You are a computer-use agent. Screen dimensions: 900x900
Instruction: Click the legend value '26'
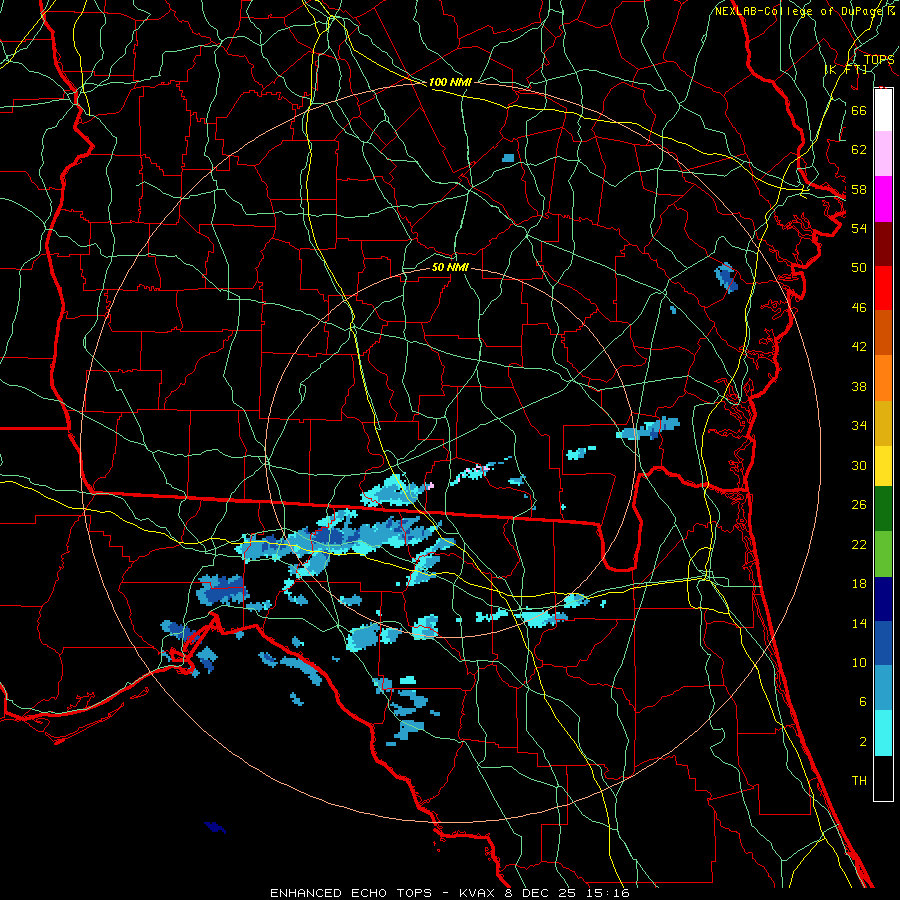pos(859,505)
